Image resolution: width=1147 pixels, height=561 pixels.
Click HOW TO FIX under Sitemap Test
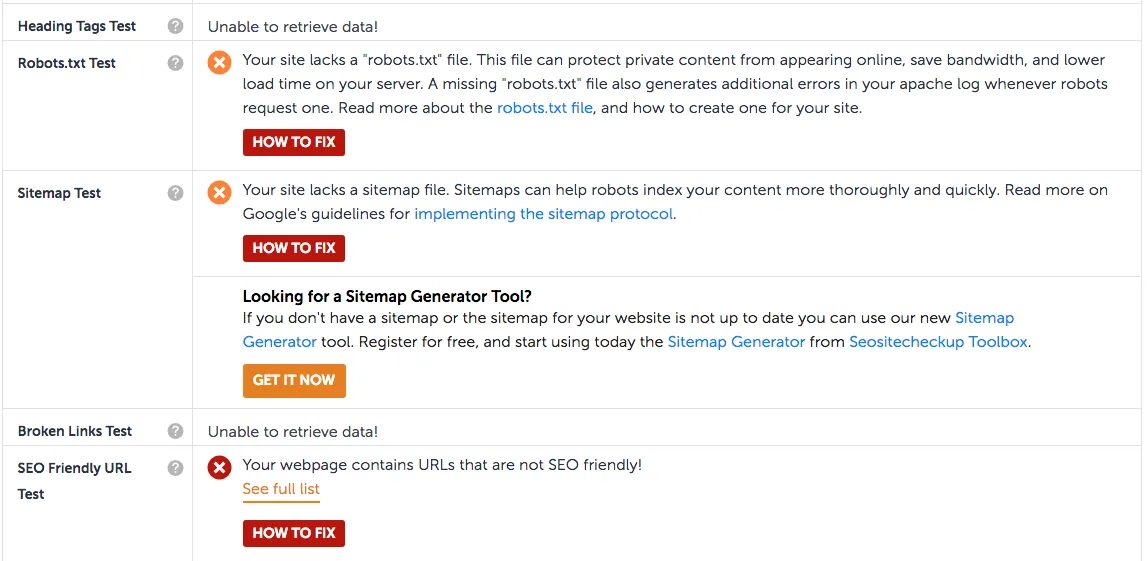293,248
